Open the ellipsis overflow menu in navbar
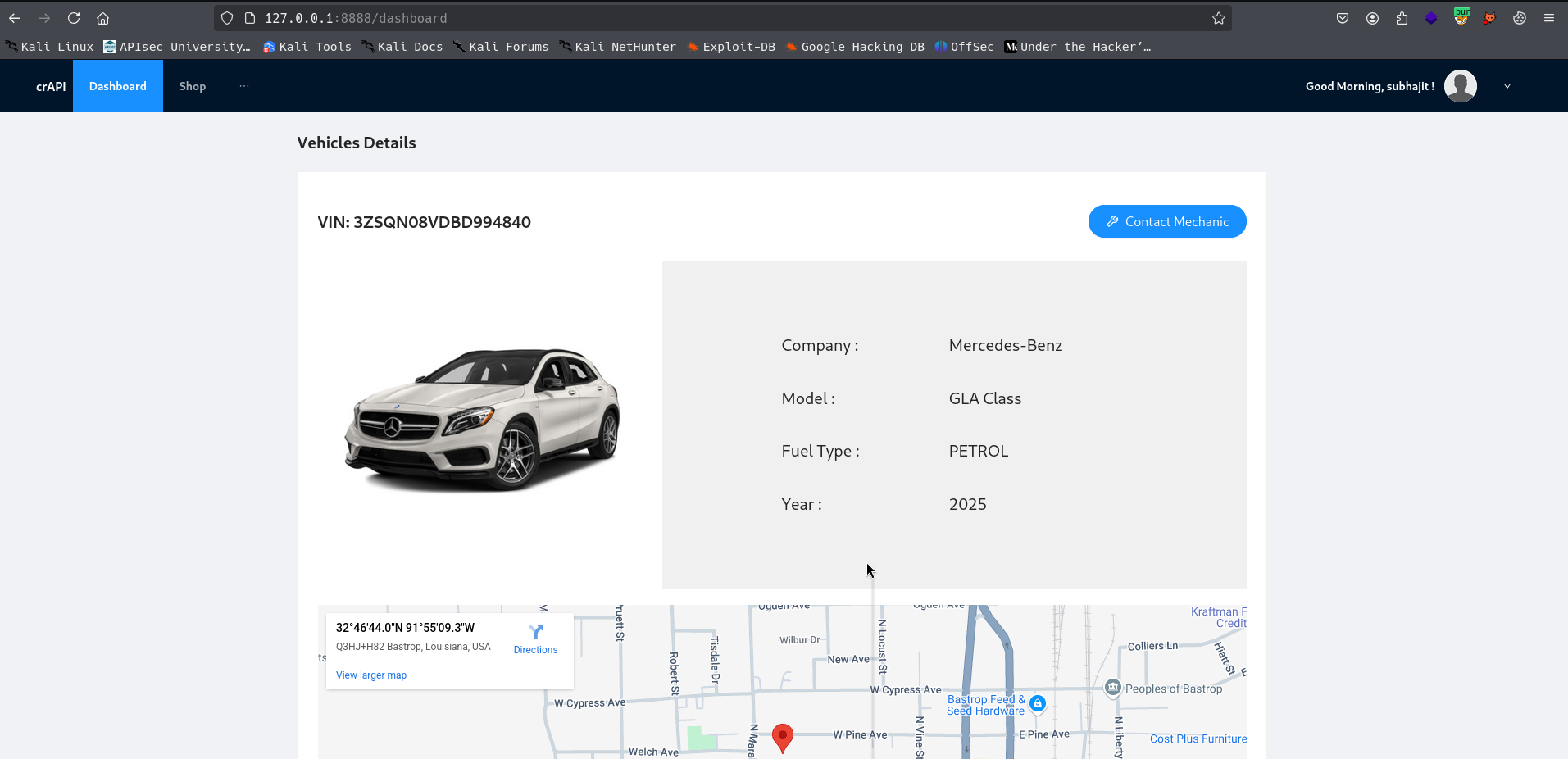 click(244, 86)
